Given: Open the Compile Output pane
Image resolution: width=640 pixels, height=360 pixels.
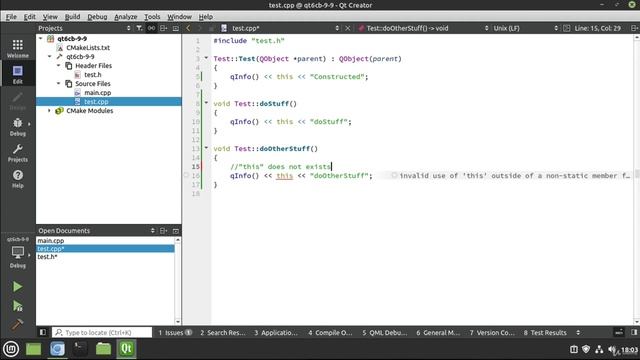Looking at the screenshot, I should pos(330,332).
